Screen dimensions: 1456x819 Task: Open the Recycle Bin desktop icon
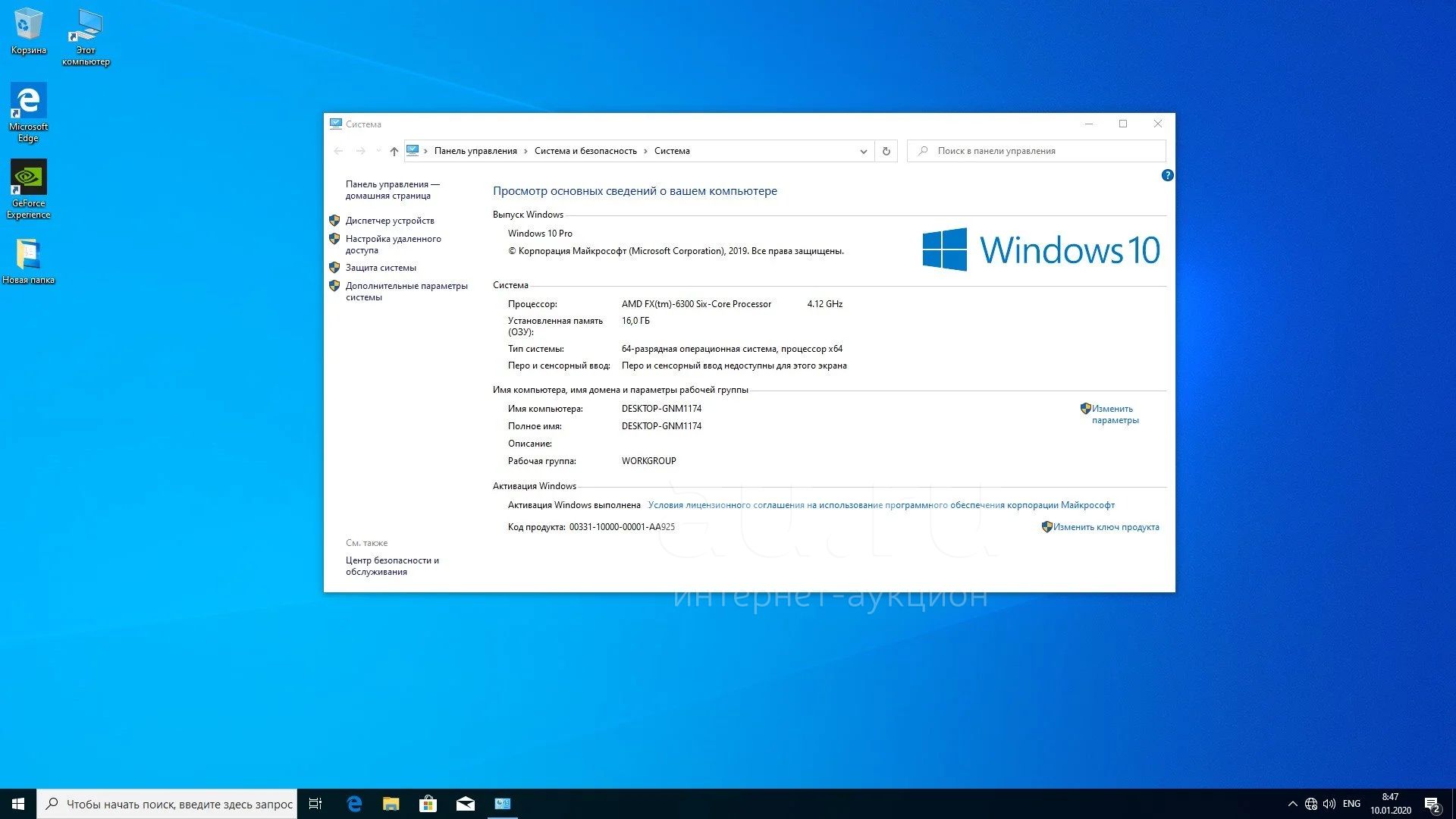[28, 30]
